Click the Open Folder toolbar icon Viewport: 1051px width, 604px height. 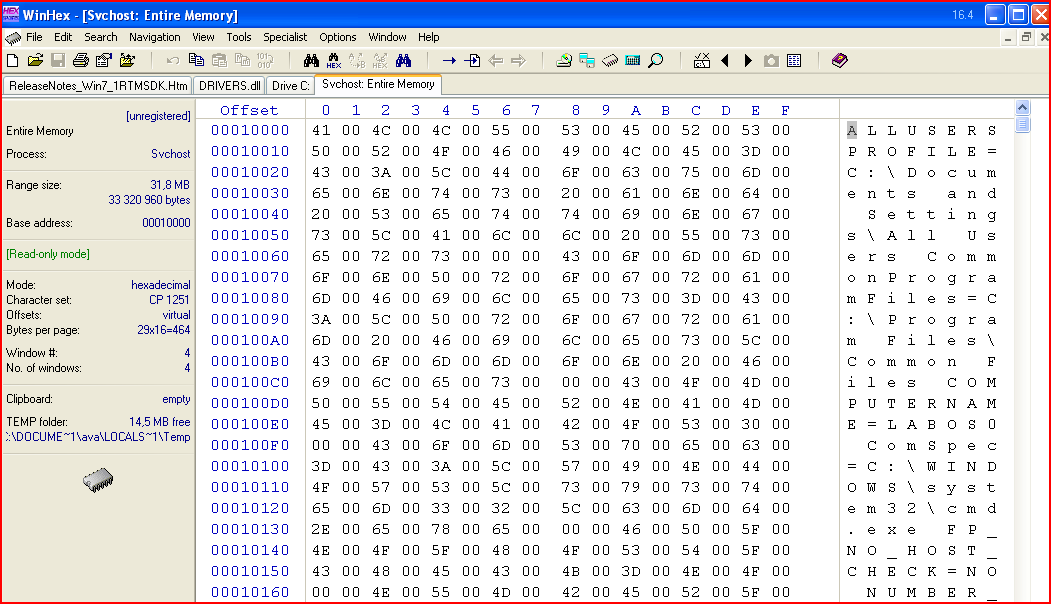pyautogui.click(x=127, y=61)
